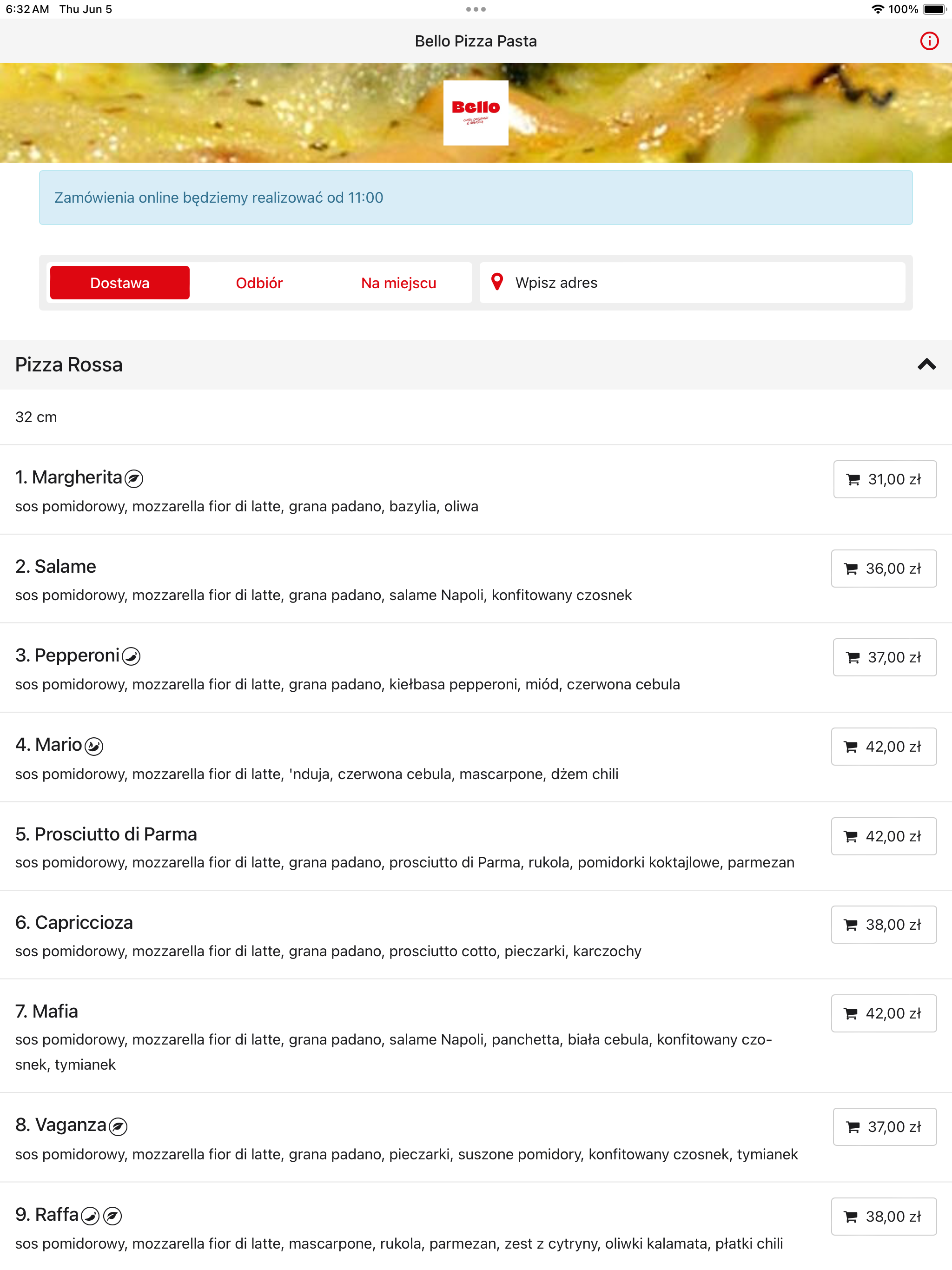Screen dimensions: 952x1270
Task: Tap the Bello logo thumbnail
Action: 476,112
